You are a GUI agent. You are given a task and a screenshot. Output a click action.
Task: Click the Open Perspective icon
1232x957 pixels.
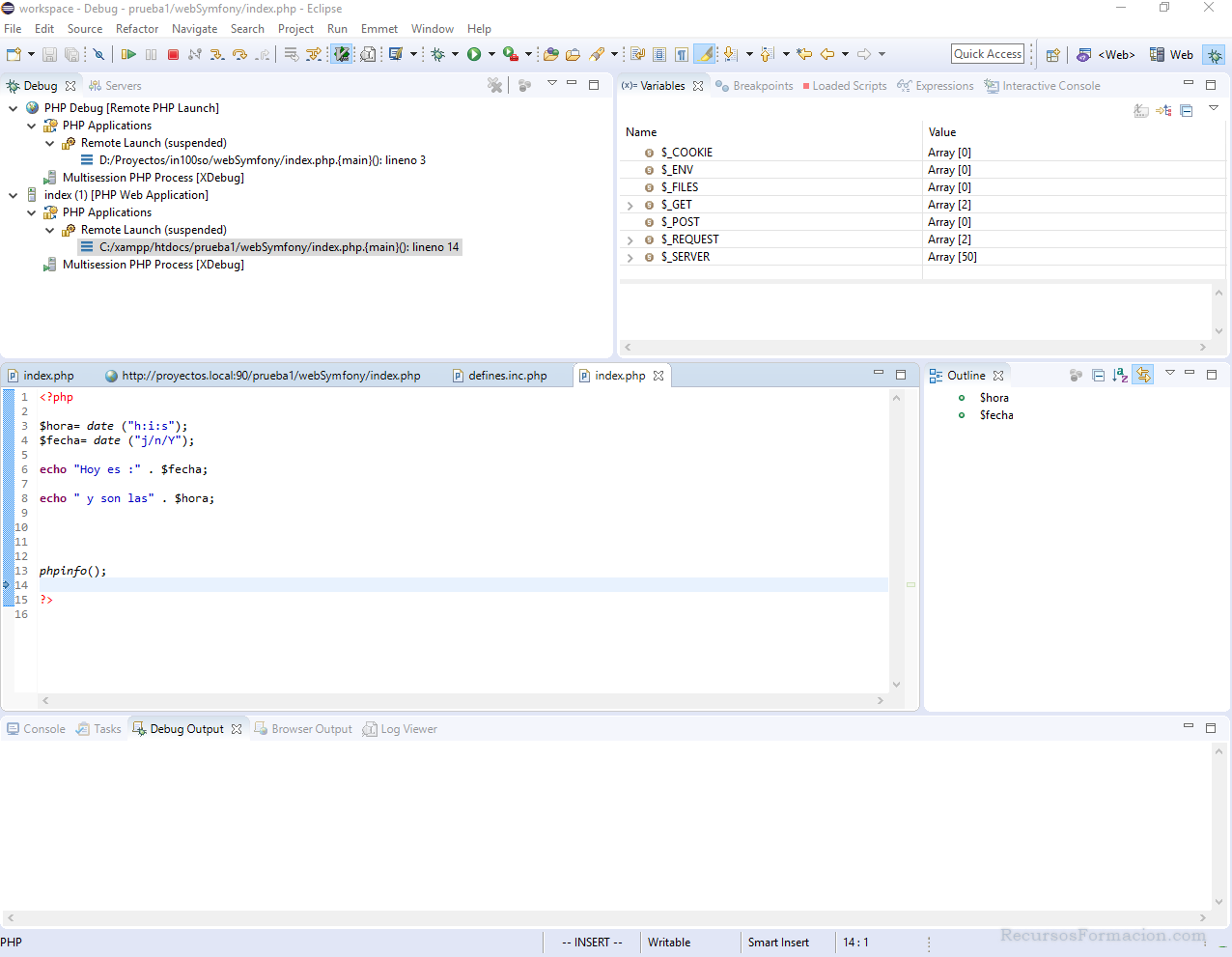1052,55
